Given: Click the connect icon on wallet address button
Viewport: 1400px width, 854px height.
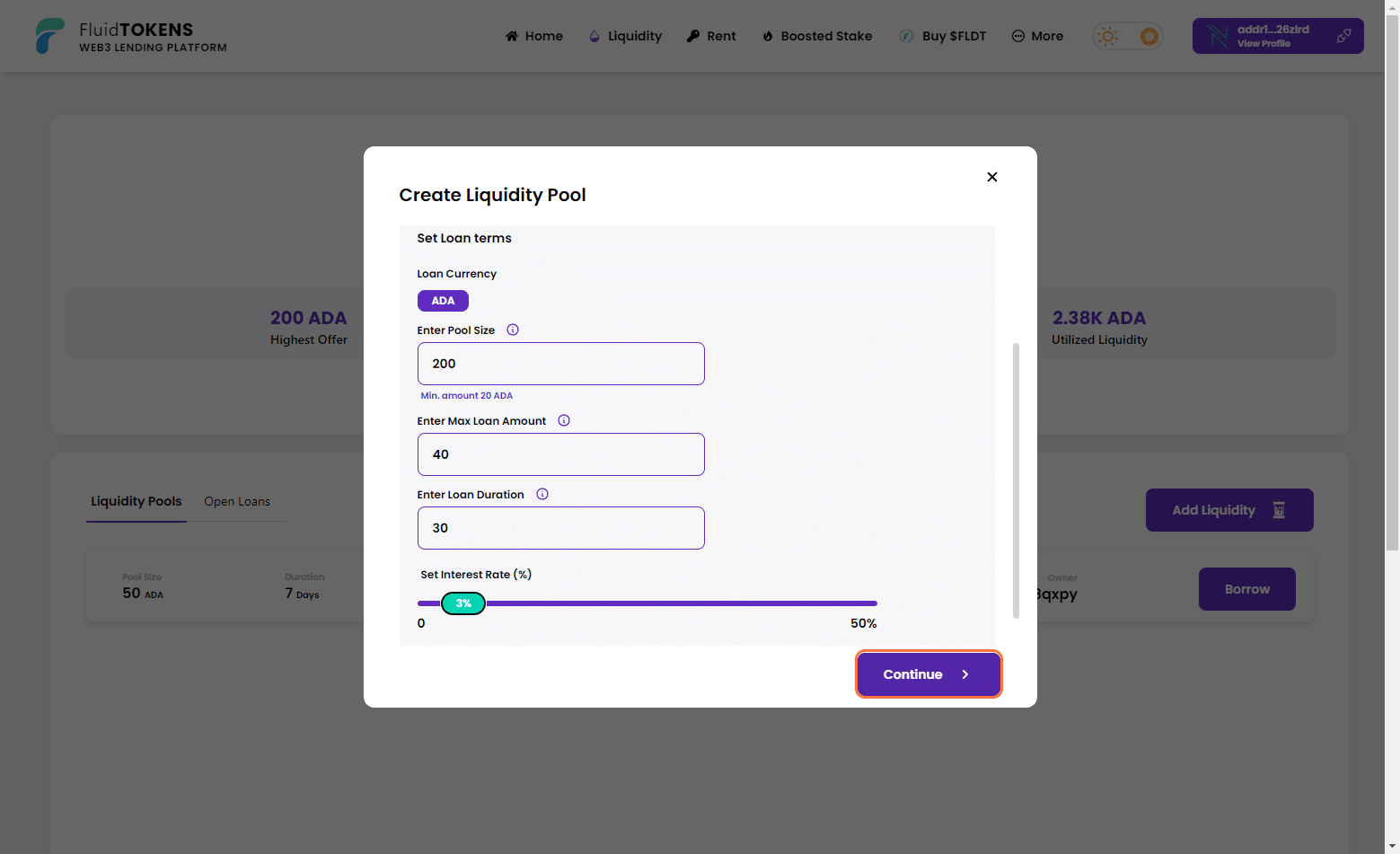Looking at the screenshot, I should pos(1343,36).
